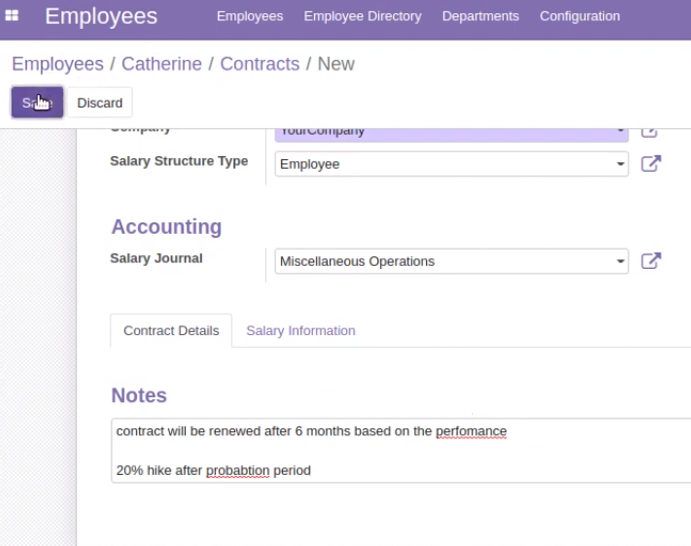Open the Configuration menu
This screenshot has height=546, width=691.
(580, 16)
